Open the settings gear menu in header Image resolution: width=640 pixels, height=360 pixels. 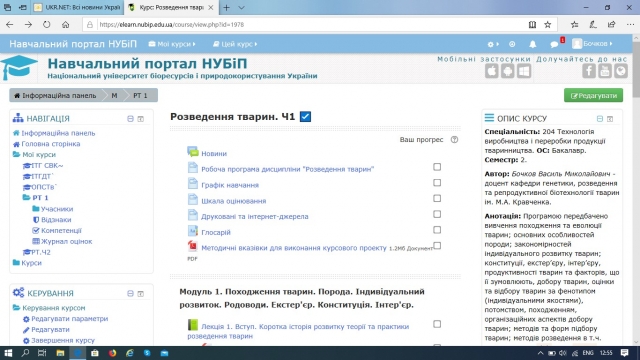[x=493, y=44]
